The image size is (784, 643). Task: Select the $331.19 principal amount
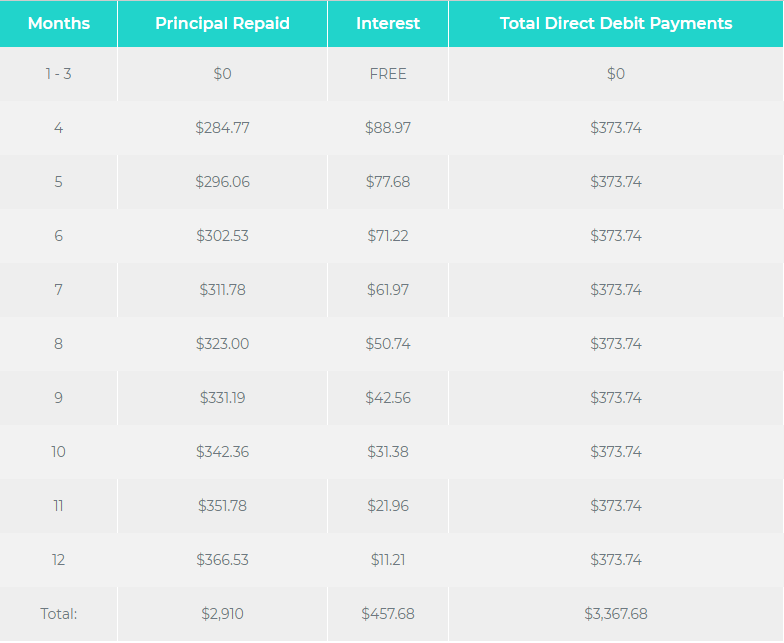point(222,398)
